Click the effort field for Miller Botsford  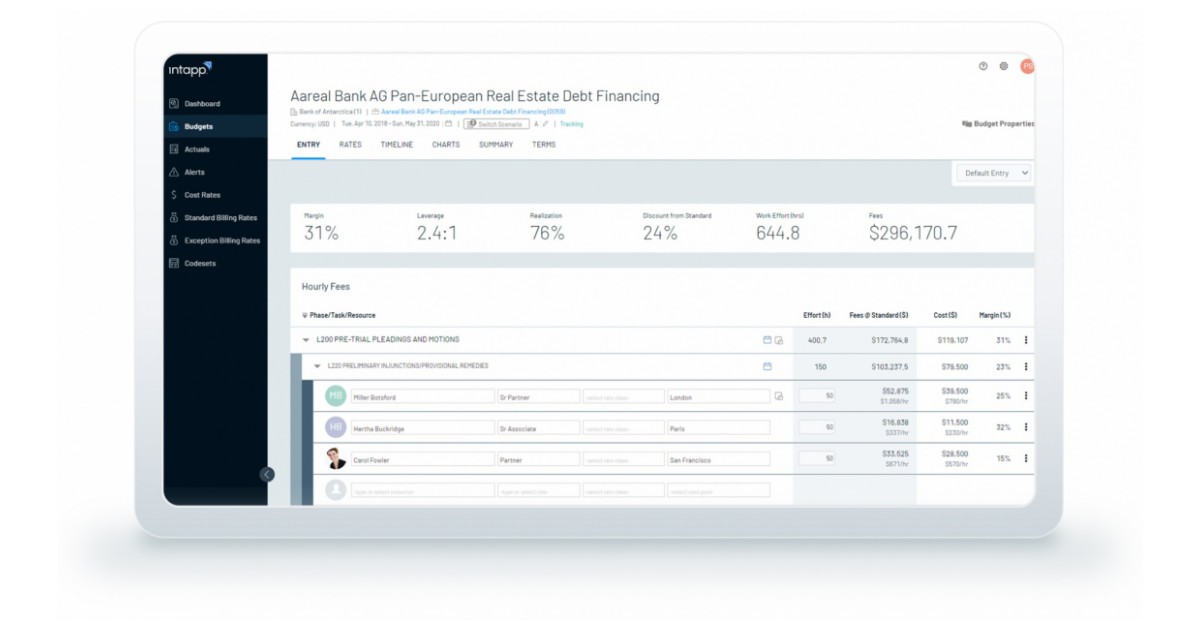click(x=817, y=396)
